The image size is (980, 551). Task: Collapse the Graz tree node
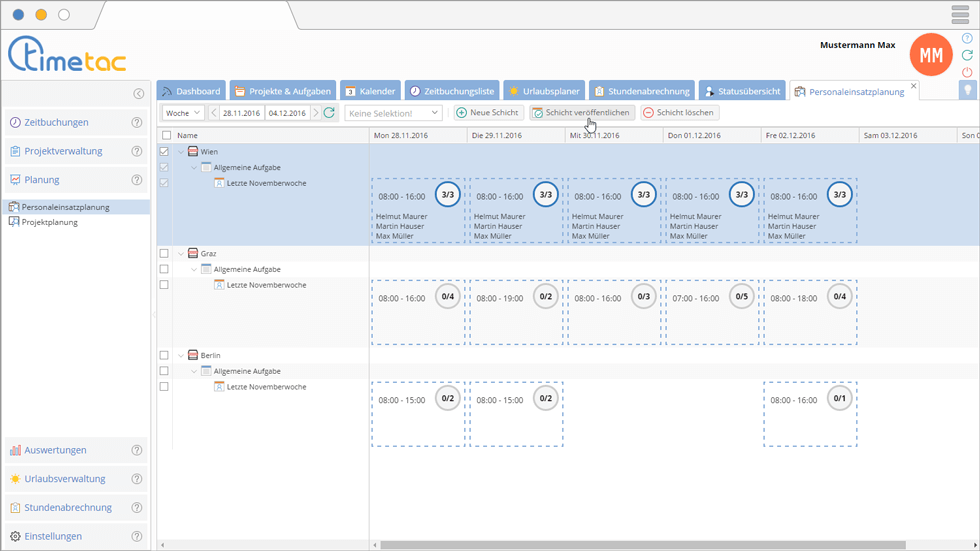(181, 254)
